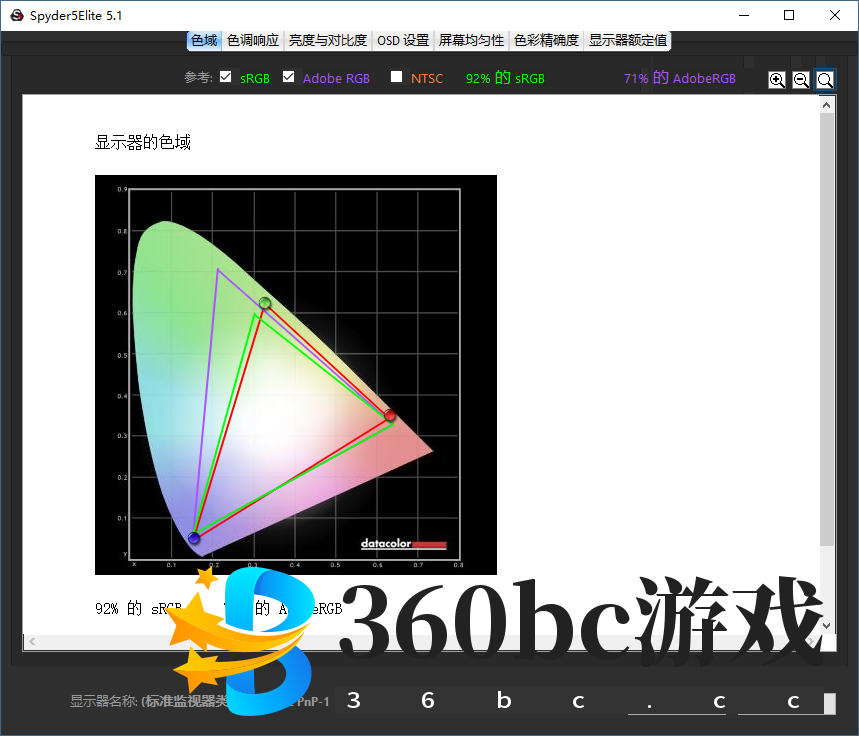Click the horizontal scrollbar left arrow

point(31,641)
